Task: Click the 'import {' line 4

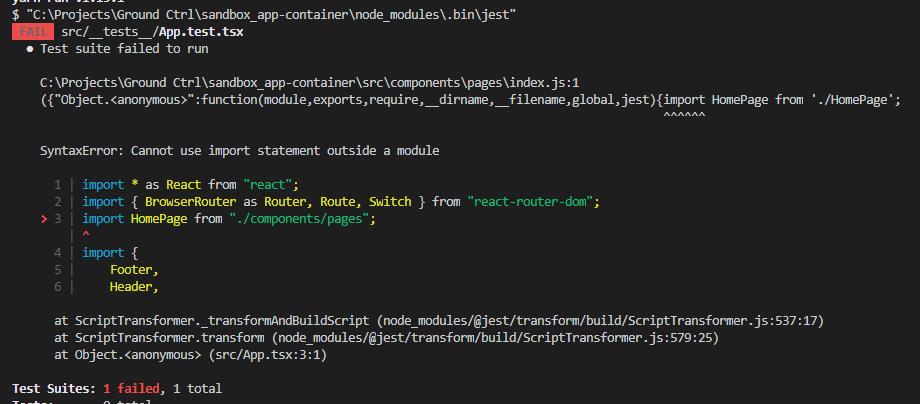Action: coord(110,253)
